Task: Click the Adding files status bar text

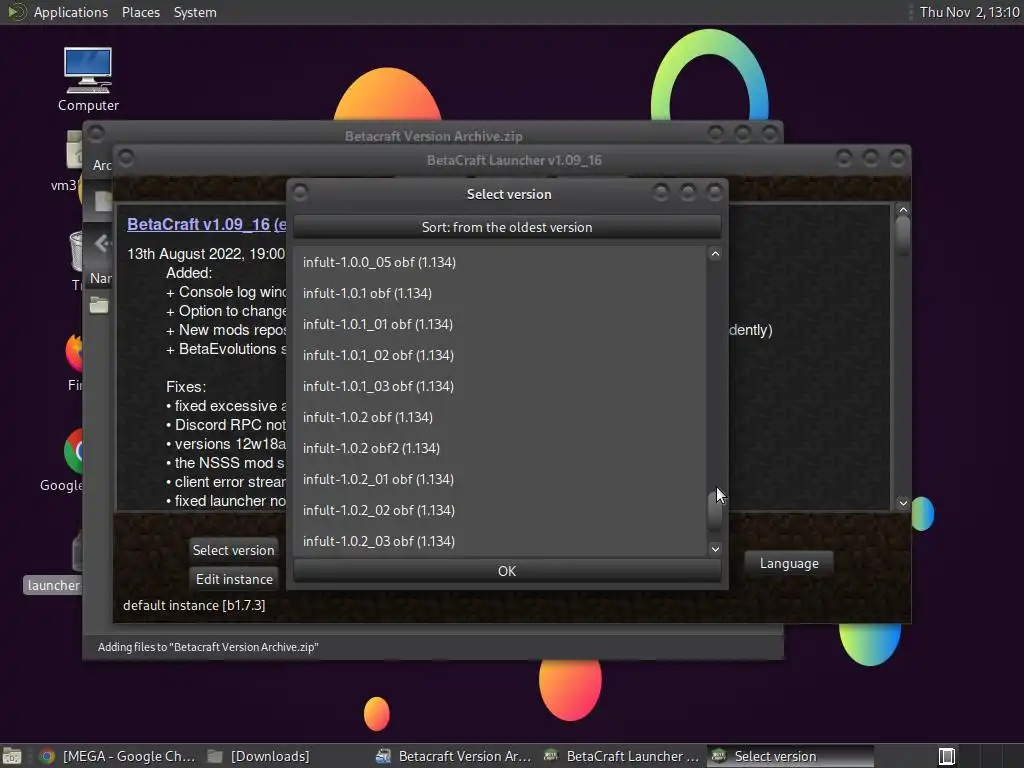Action: click(x=208, y=647)
